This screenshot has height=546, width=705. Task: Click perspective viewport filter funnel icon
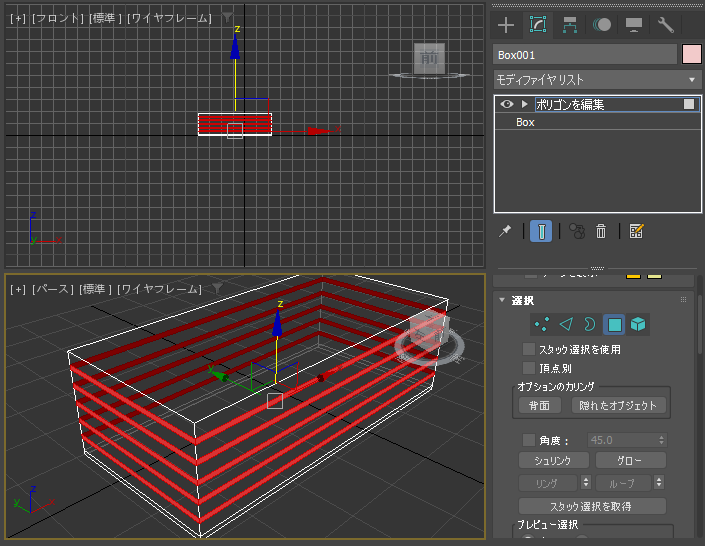tap(217, 288)
